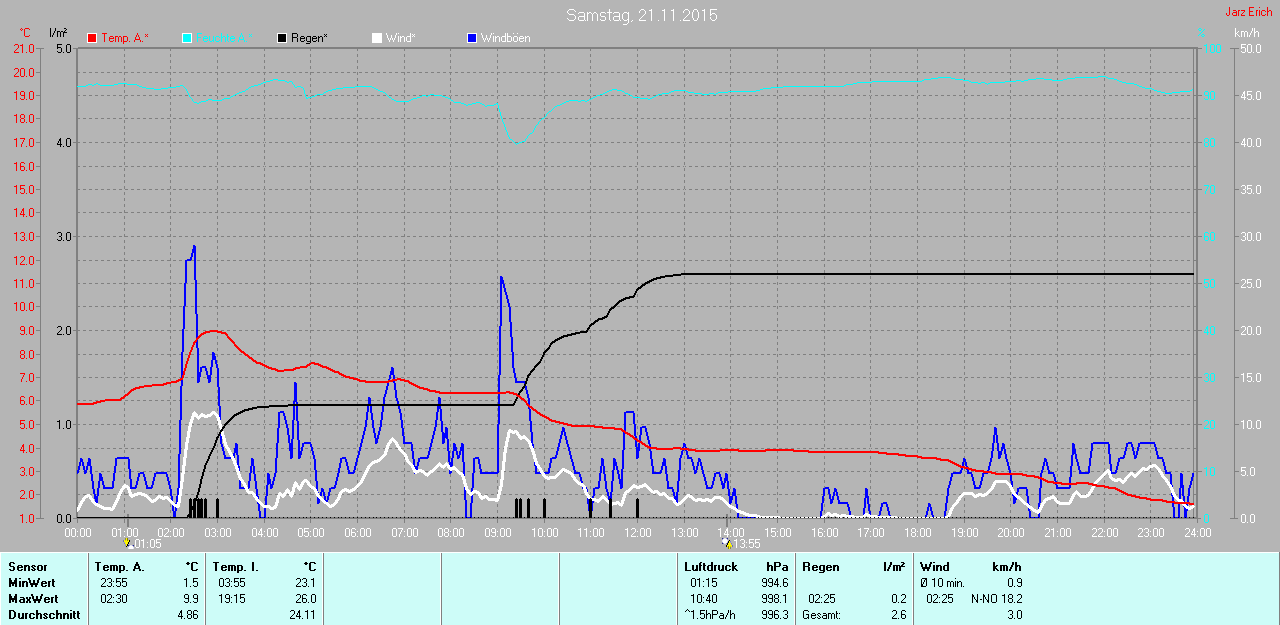
Task: Select the 'Windböen' legend label
Action: click(x=506, y=38)
